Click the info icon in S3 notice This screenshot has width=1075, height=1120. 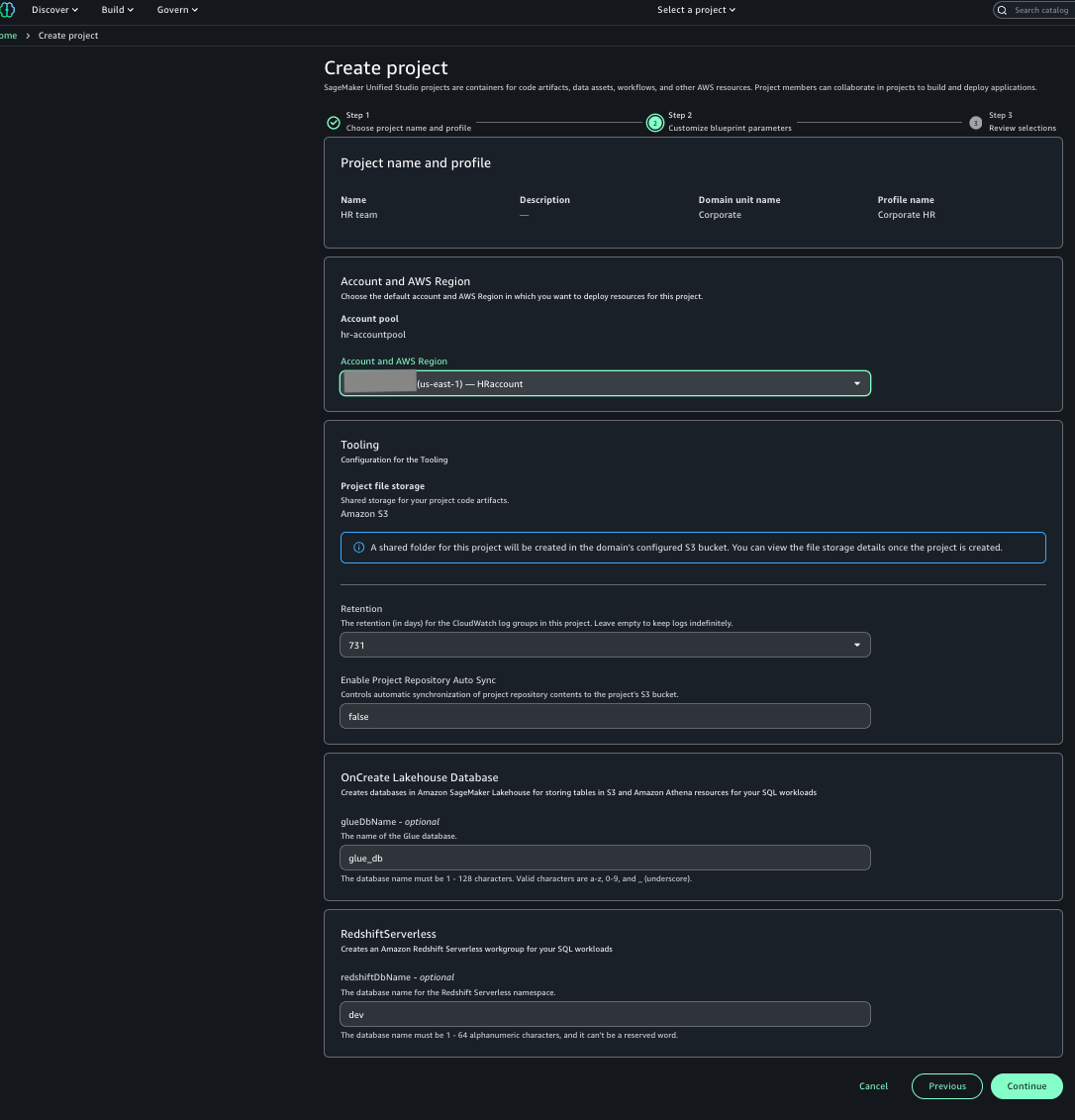coord(359,548)
